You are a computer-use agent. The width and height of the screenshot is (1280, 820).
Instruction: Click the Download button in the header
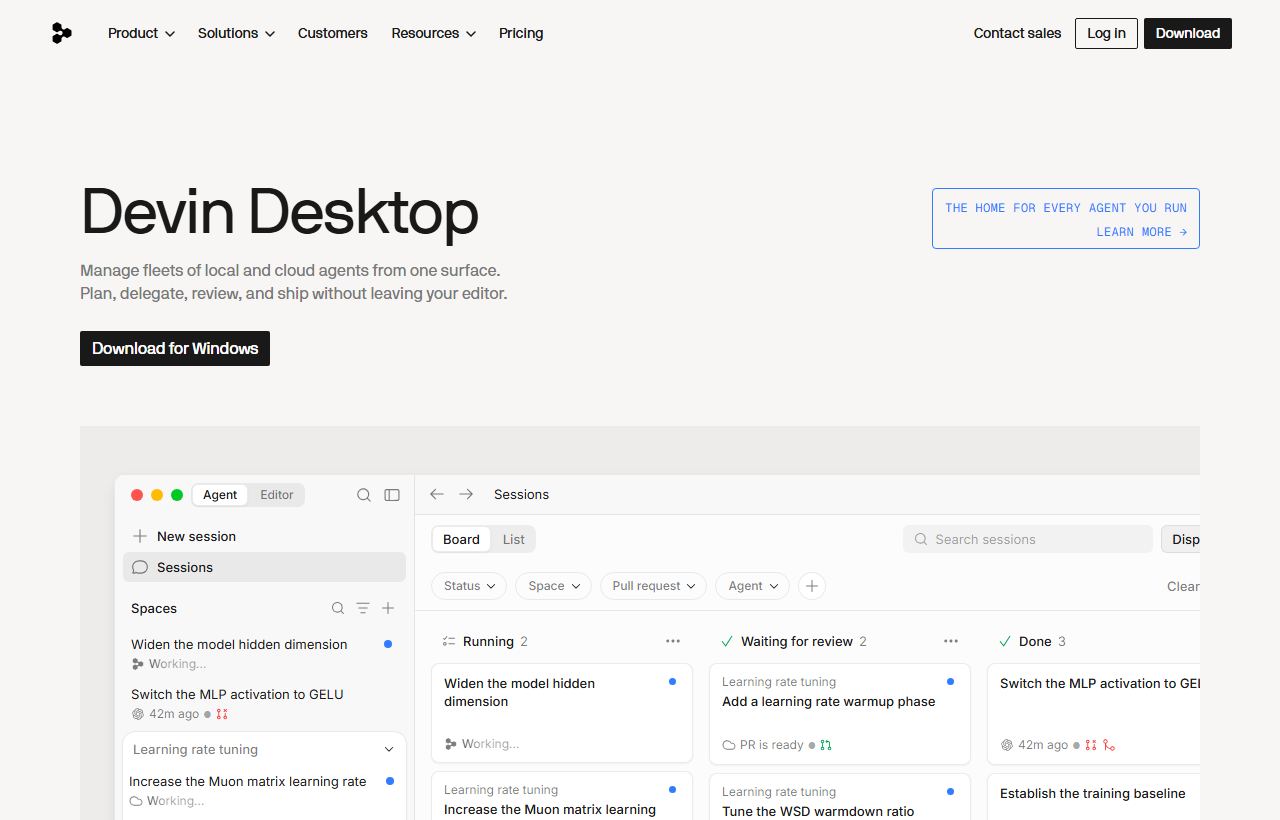[x=1188, y=33]
